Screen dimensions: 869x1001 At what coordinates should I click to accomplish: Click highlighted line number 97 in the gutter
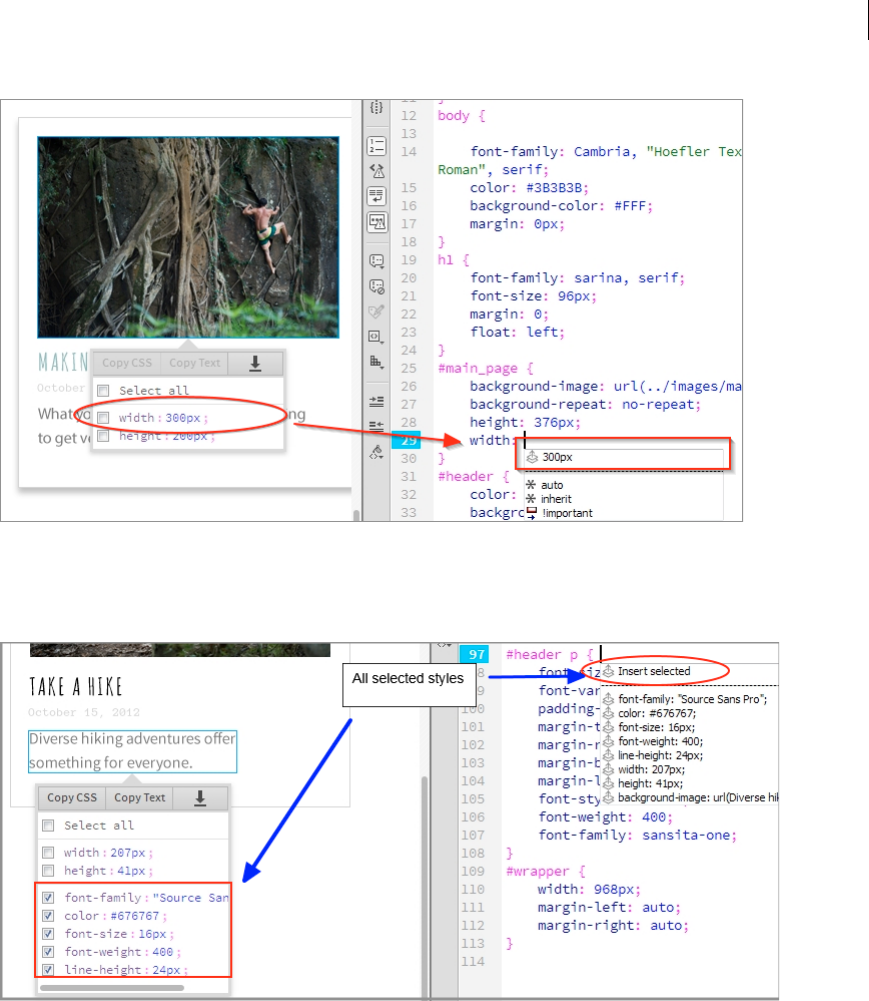(x=474, y=654)
